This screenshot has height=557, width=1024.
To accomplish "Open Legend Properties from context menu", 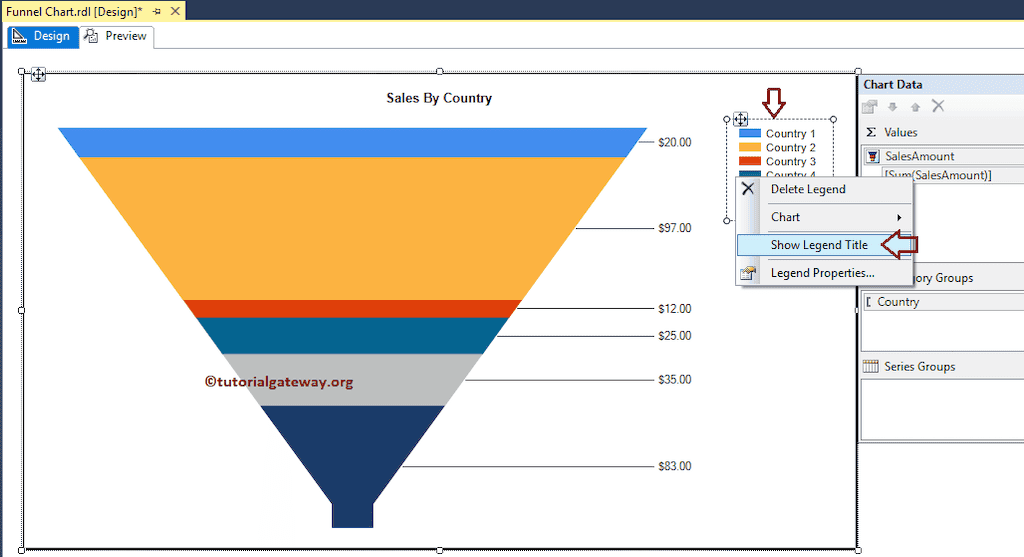I will tap(822, 273).
